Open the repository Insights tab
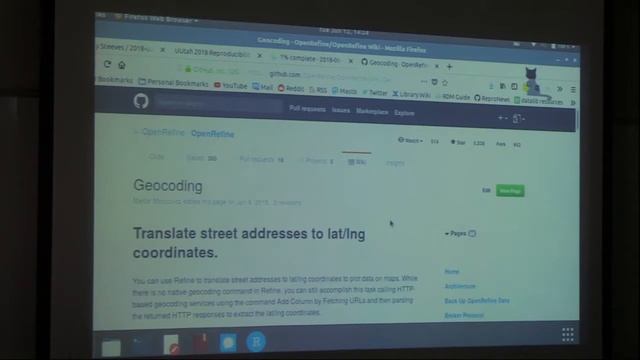Screen dimensions: 640x360 395,163
